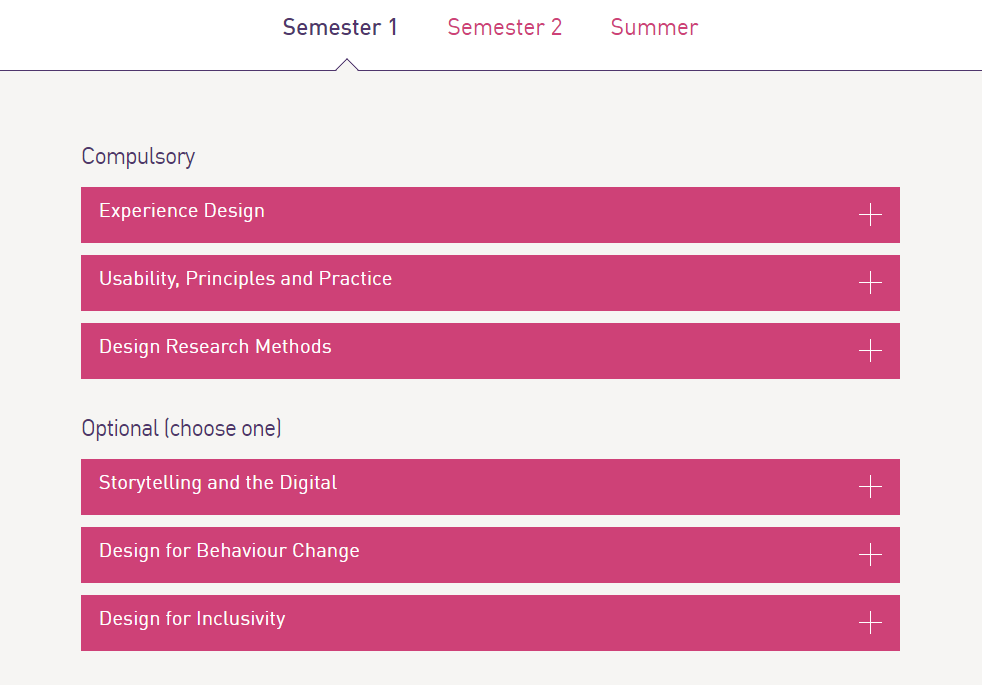This screenshot has height=685, width=982.
Task: Switch to the Semester 2 tab
Action: point(505,27)
